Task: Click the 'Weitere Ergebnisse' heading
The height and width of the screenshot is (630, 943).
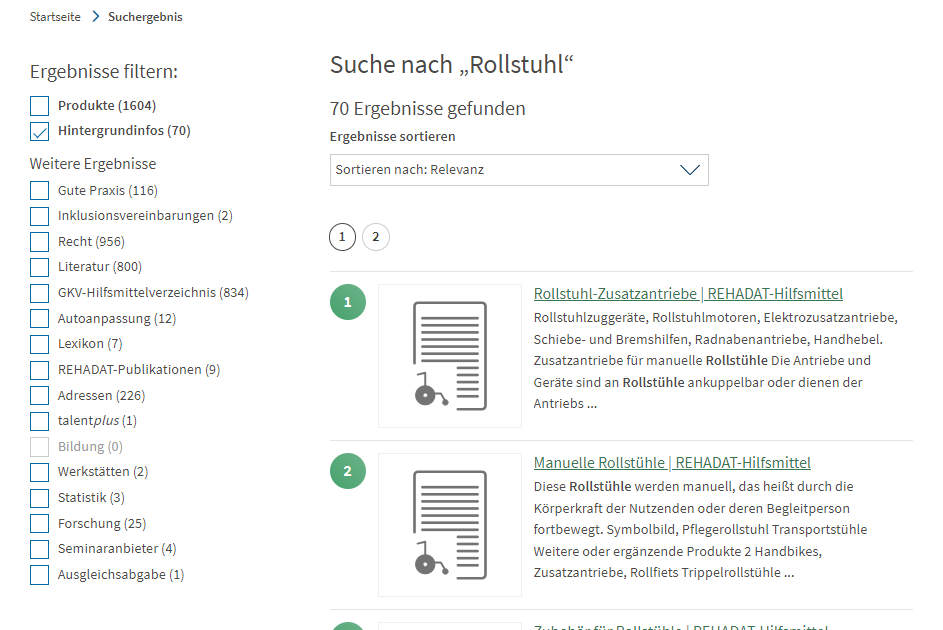Action: point(93,164)
